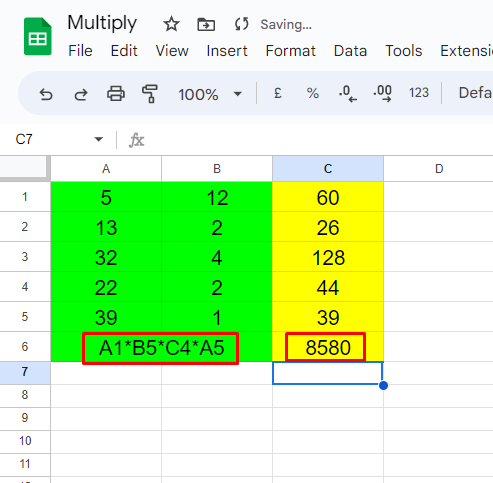
Task: Open the Insert menu
Action: point(227,51)
